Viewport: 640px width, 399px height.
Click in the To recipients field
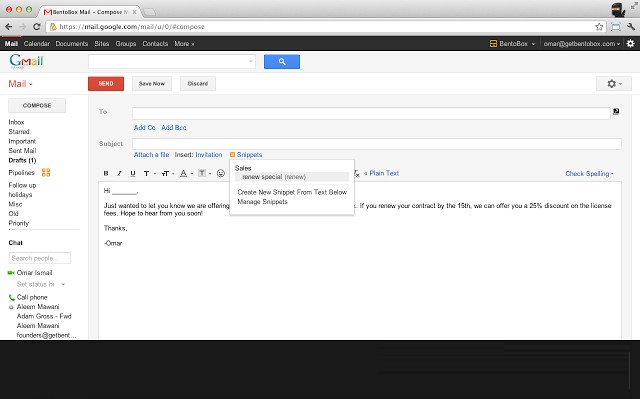[x=371, y=113]
